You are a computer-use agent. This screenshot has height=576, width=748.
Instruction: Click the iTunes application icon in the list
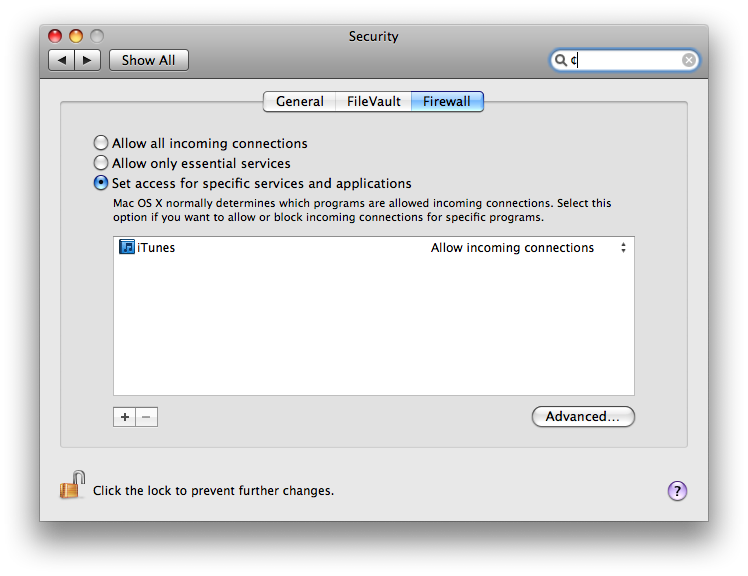tap(127, 247)
